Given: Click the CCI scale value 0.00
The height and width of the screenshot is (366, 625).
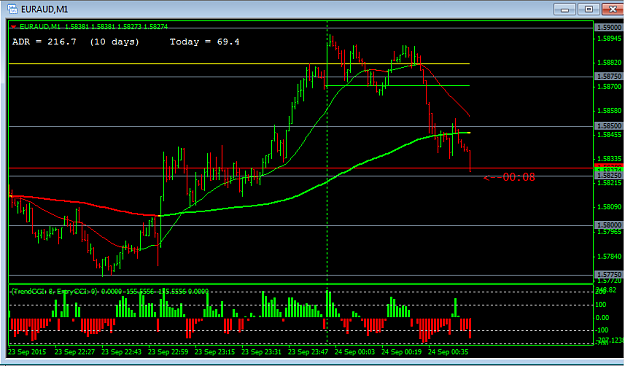Looking at the screenshot, I should (602, 318).
